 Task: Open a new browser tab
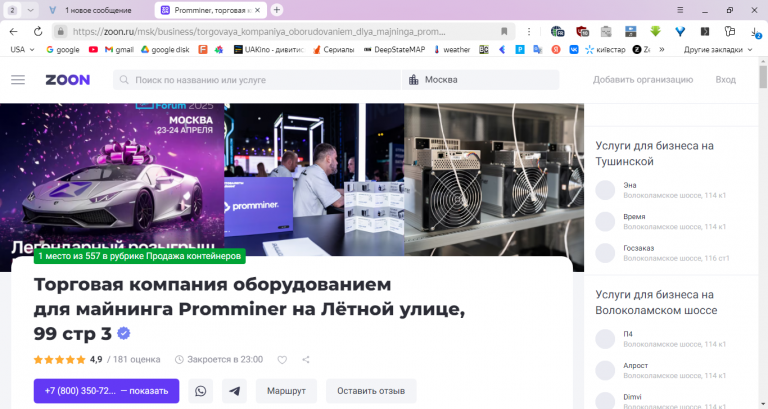[x=277, y=10]
